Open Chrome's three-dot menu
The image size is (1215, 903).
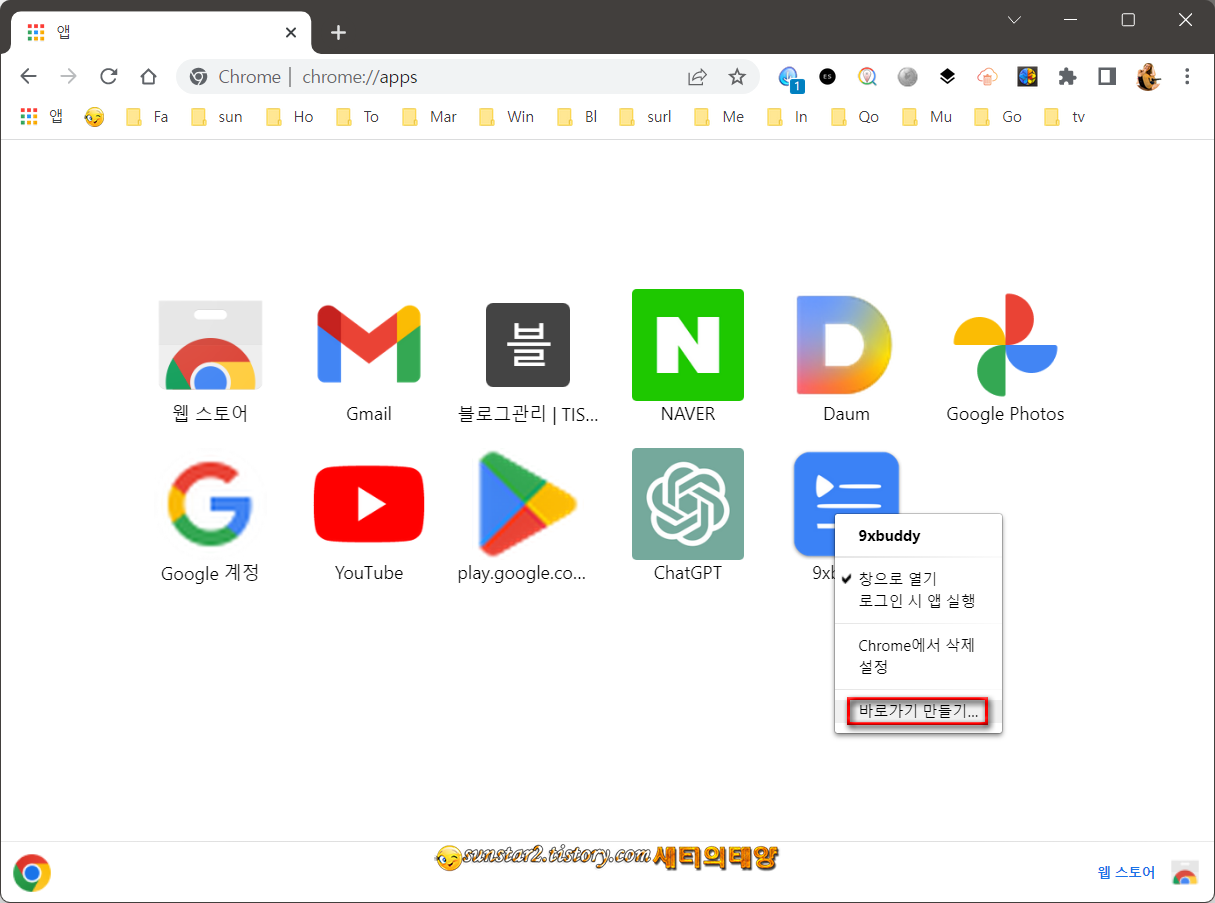coord(1187,77)
